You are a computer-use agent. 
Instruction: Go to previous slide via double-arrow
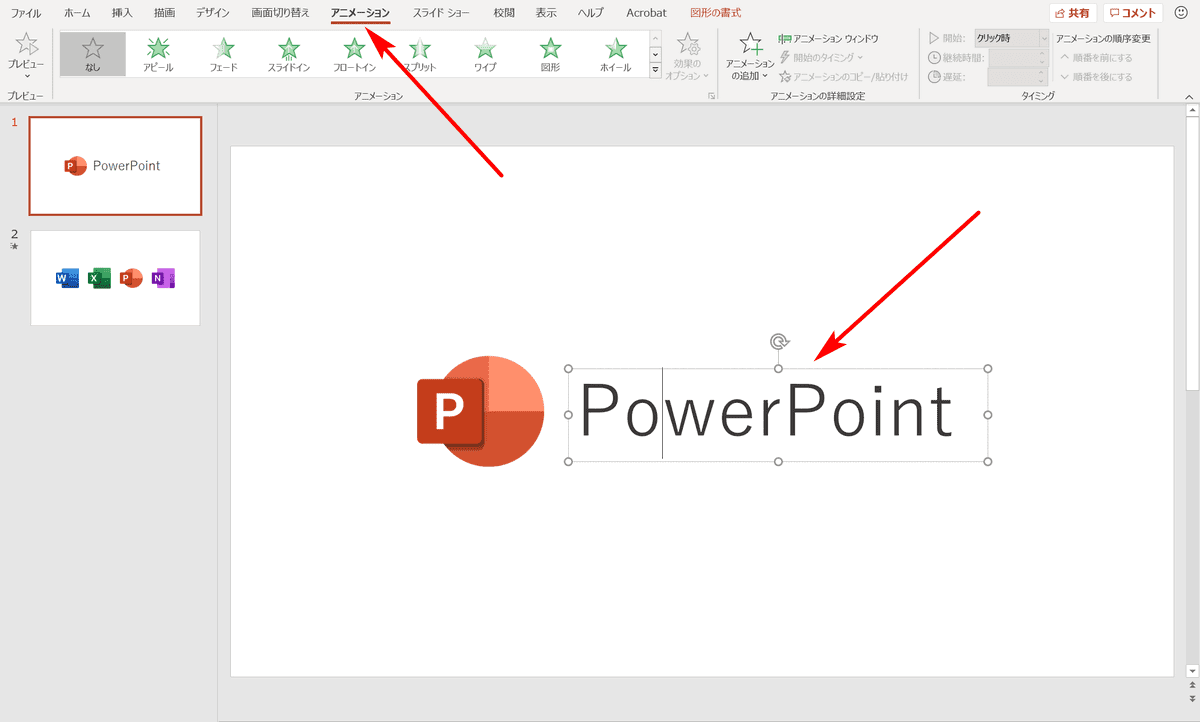(x=1192, y=685)
